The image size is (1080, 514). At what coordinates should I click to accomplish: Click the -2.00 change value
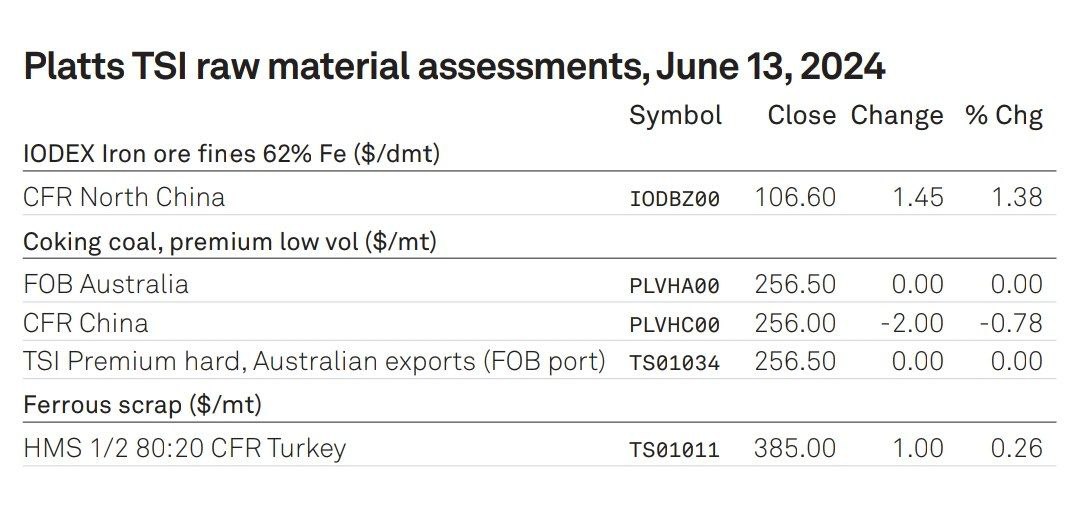[x=913, y=323]
